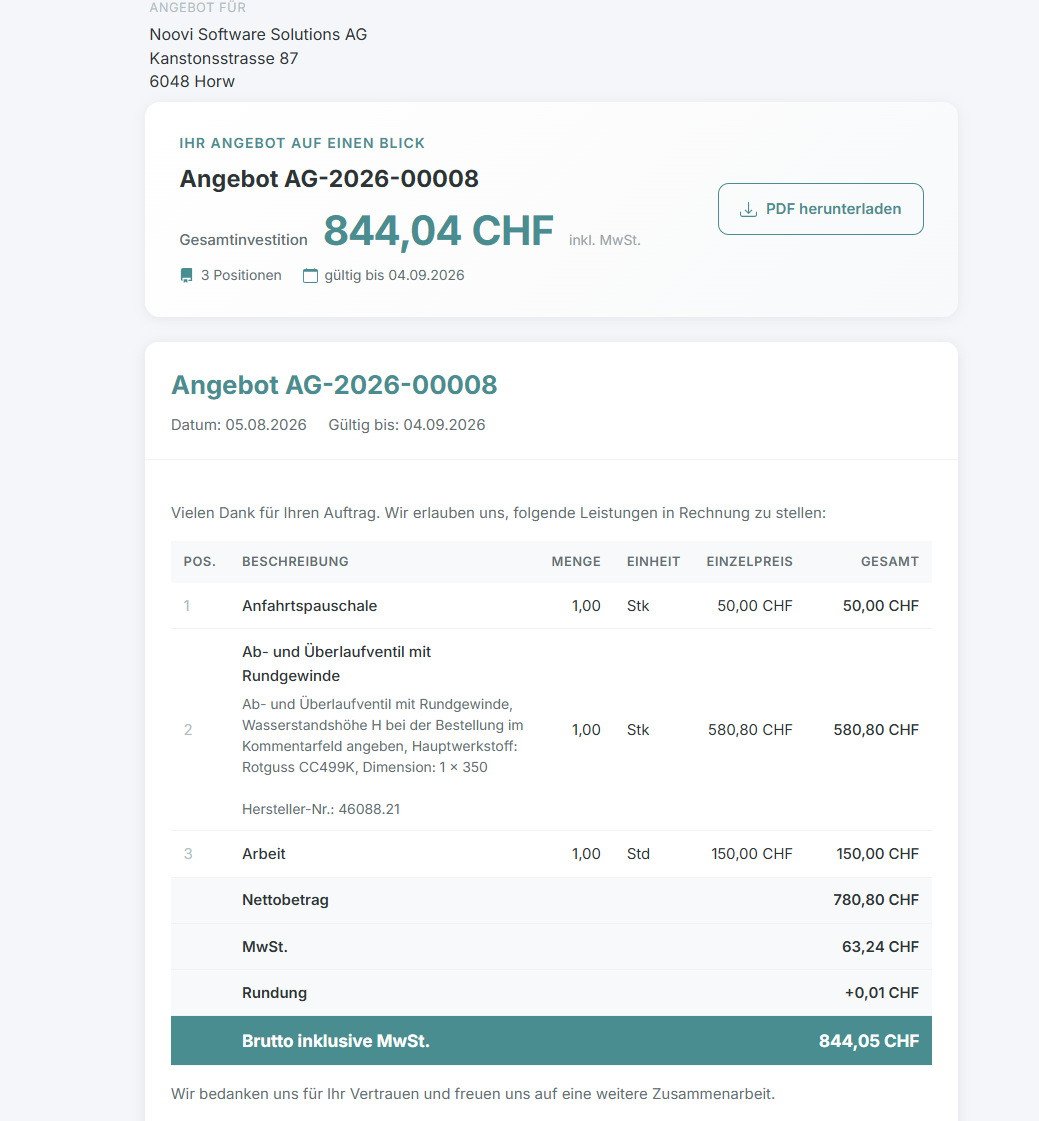Select the Arbeit position row
This screenshot has height=1121, width=1039.
[551, 854]
